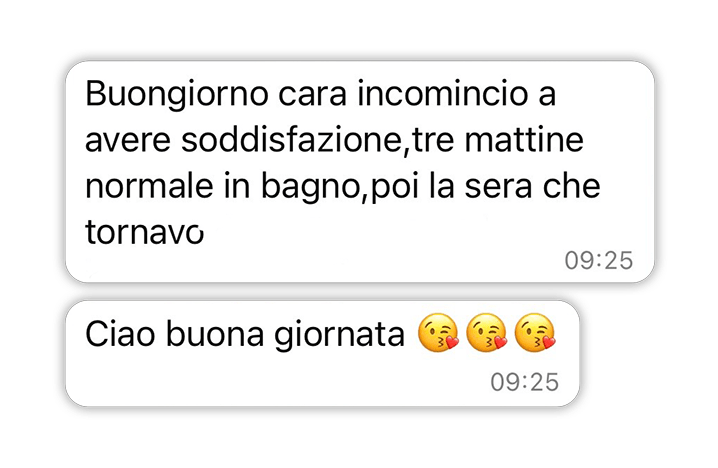Click the middle kissing face emoji

486,333
